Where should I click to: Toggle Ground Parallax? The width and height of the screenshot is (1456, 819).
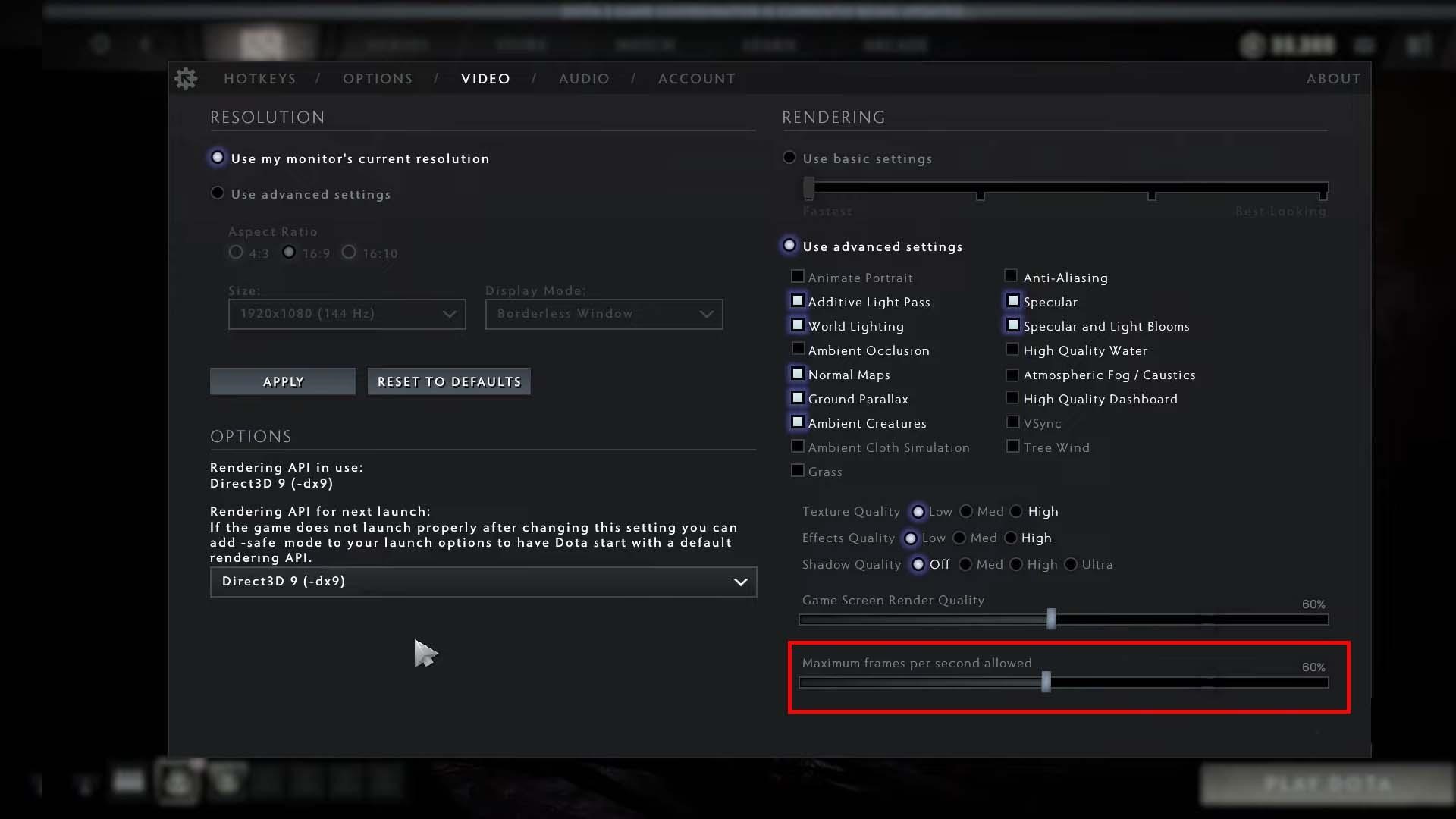pos(798,398)
